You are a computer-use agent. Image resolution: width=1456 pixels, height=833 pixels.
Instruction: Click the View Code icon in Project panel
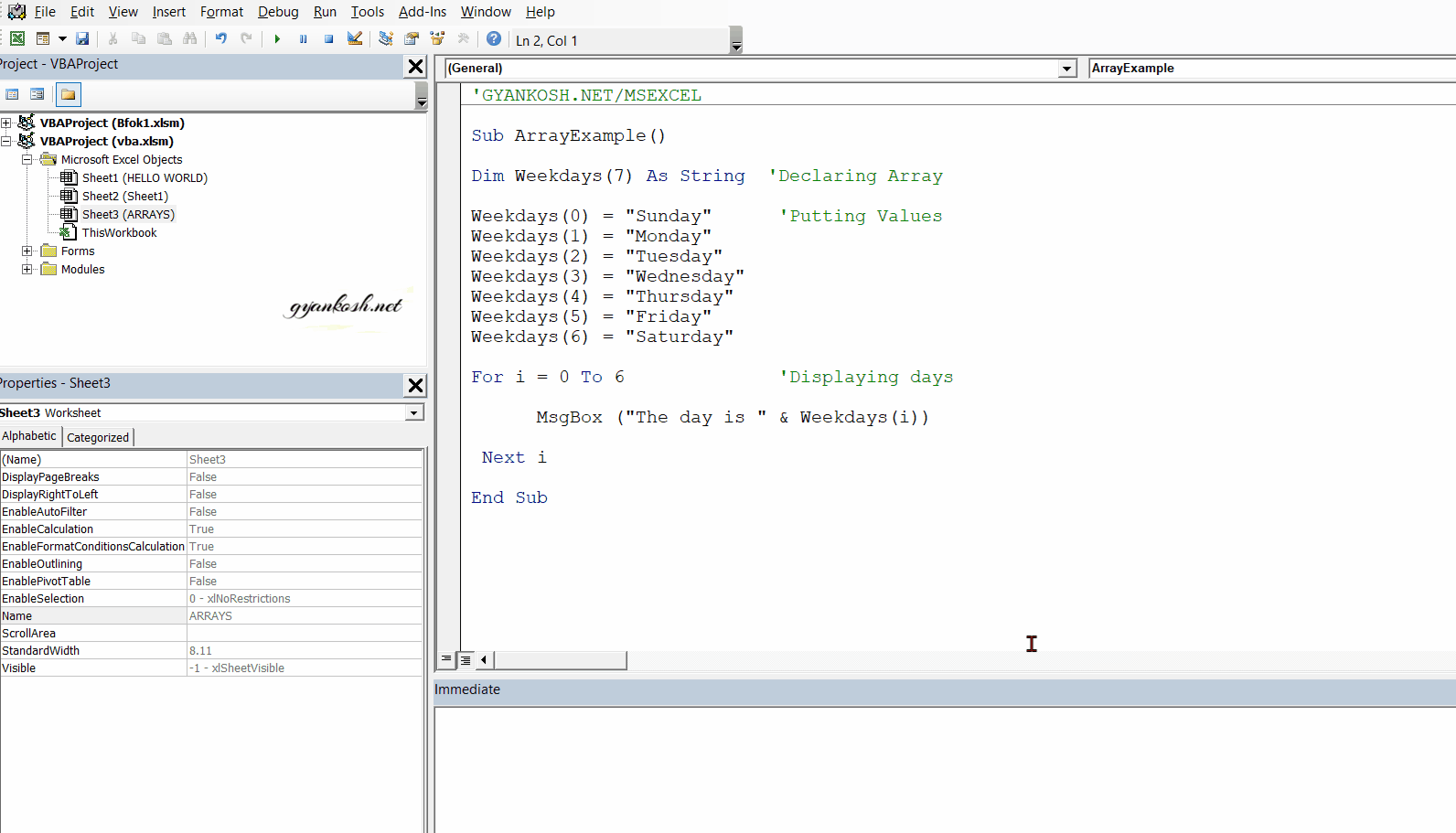pos(12,94)
